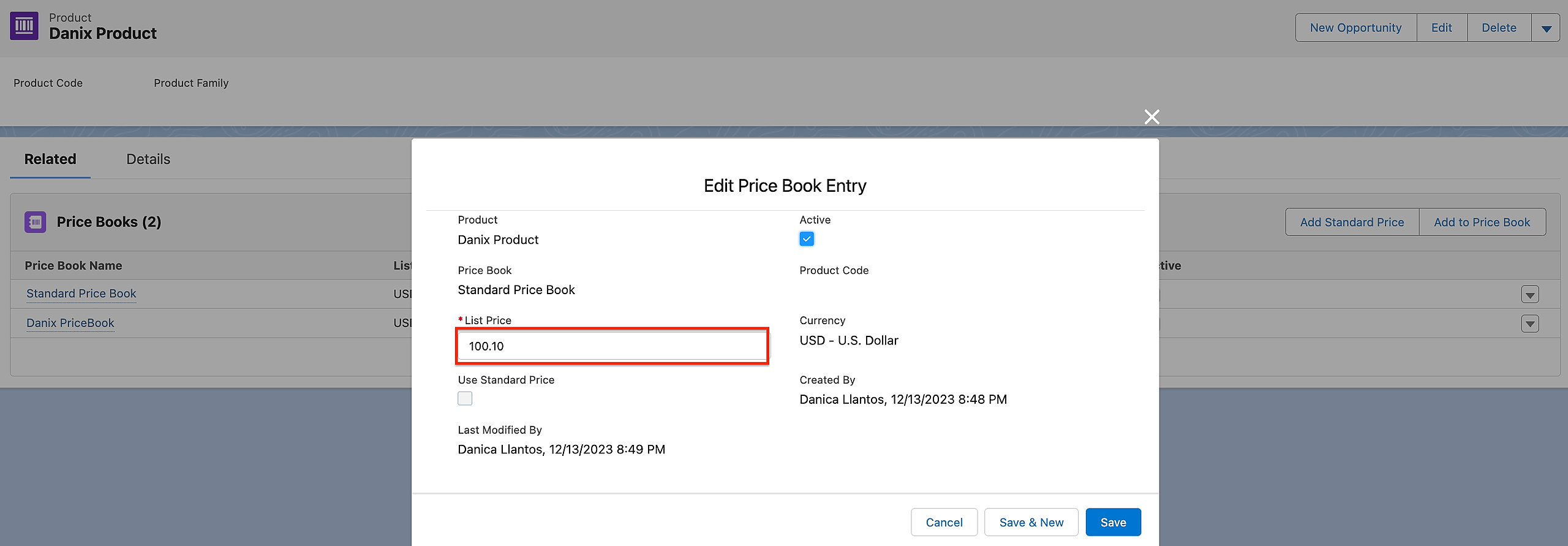Click Save & New button

(1031, 522)
